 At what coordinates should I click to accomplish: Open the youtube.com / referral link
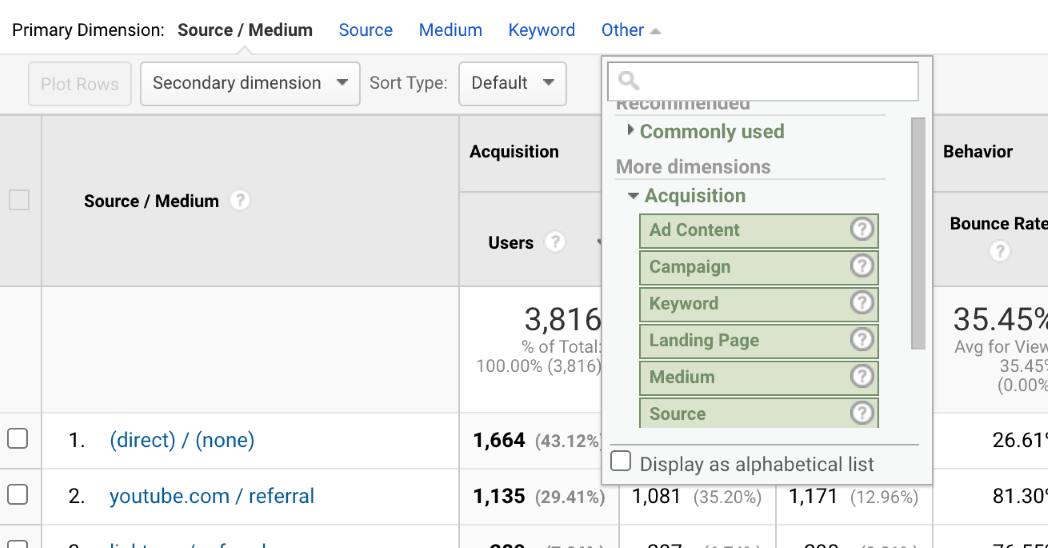tap(212, 496)
